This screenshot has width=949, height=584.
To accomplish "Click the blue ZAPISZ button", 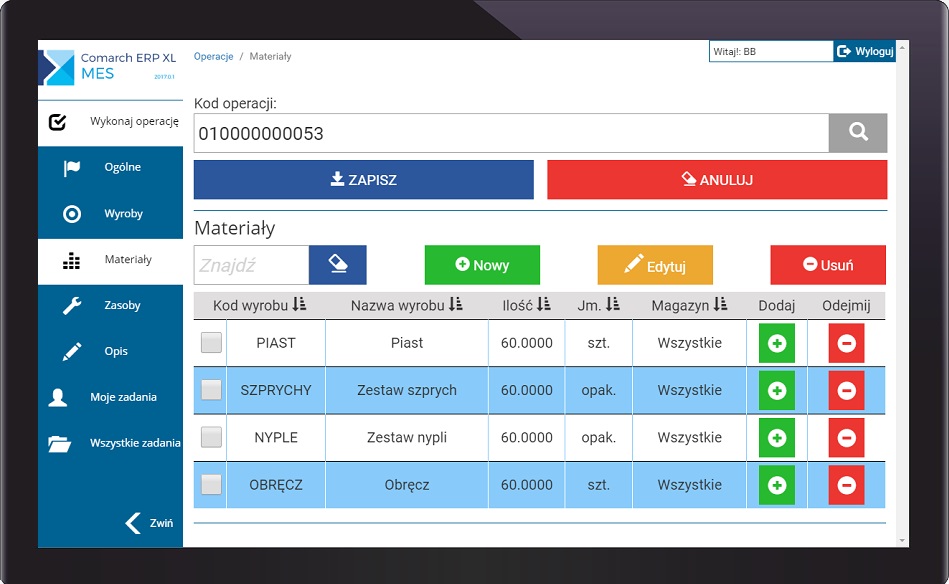I will tap(364, 180).
